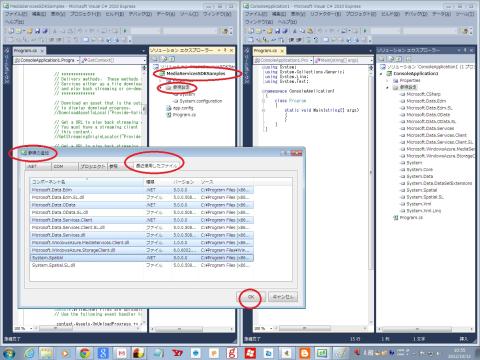This screenshot has width=480, height=360.
Task: Click Save icon in left window toolbar
Action: pyautogui.click(x=37, y=31)
